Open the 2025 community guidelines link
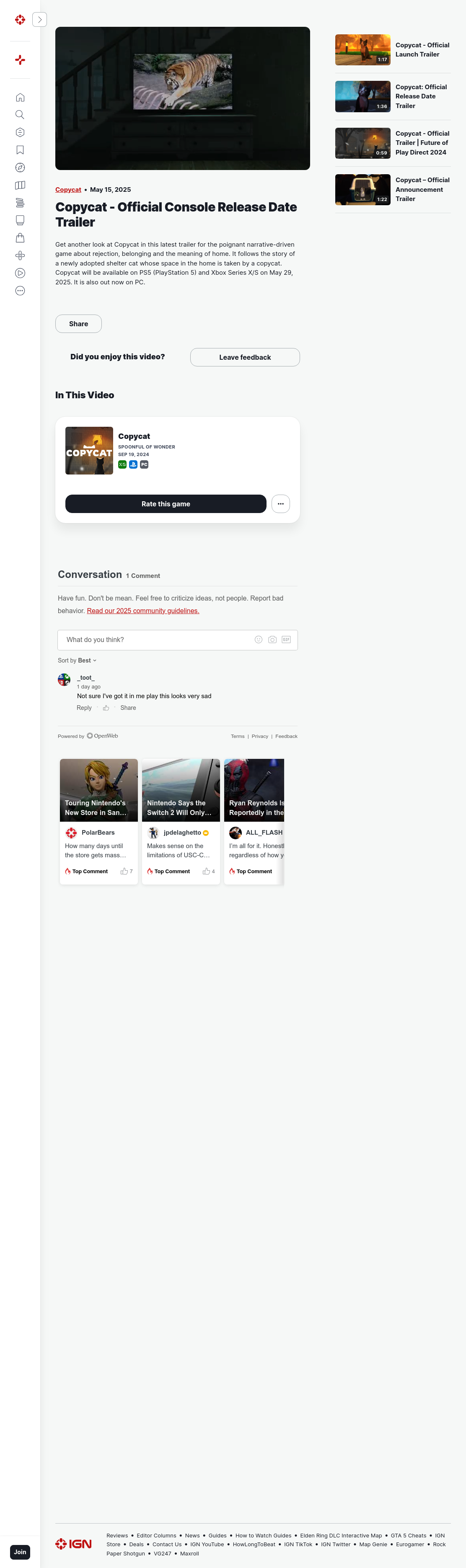Viewport: 466px width, 1568px height. [x=143, y=611]
